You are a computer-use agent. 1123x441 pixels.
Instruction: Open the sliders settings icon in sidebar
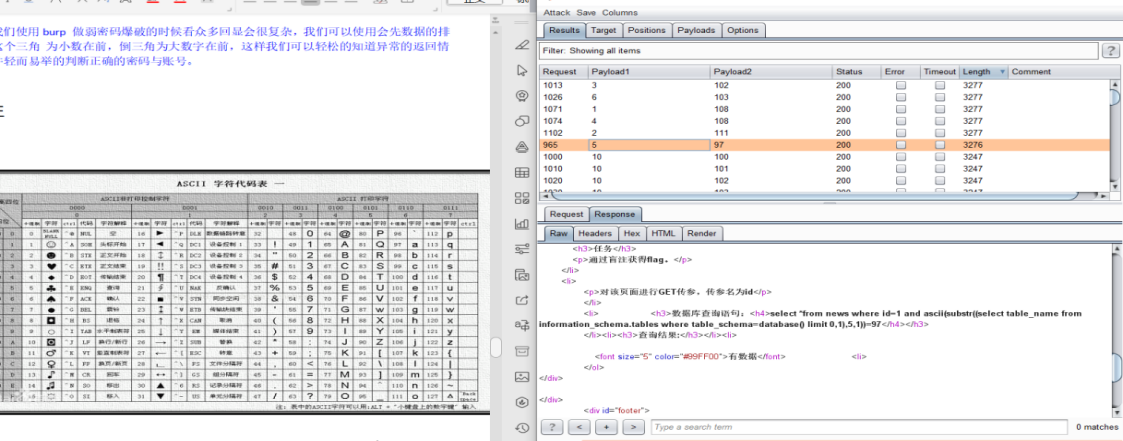tap(522, 248)
